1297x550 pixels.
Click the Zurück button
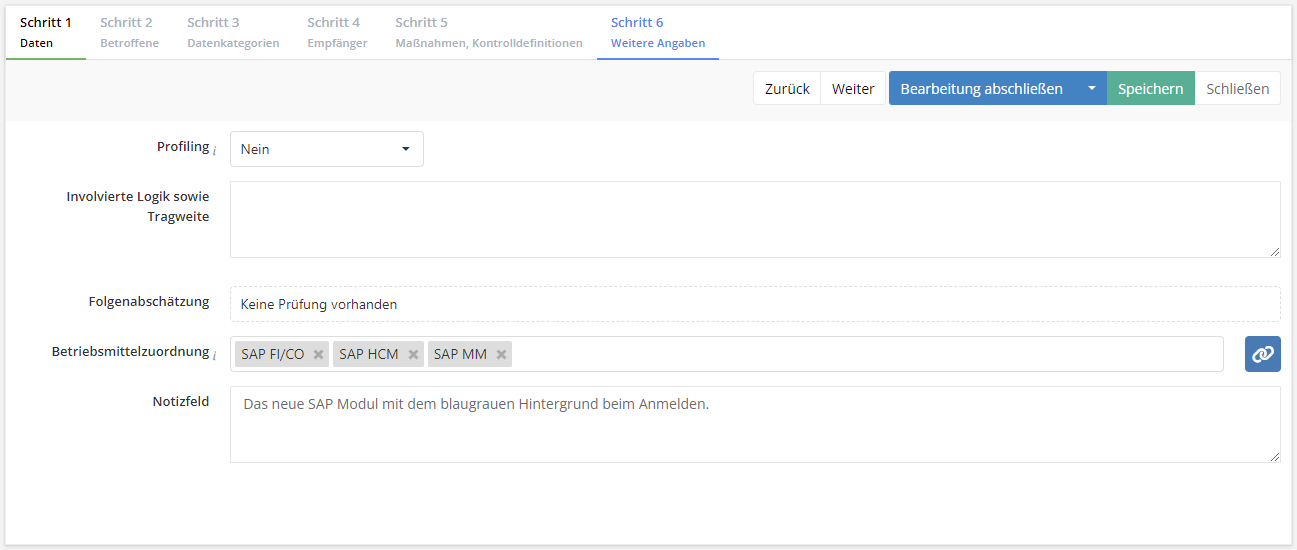pyautogui.click(x=787, y=88)
